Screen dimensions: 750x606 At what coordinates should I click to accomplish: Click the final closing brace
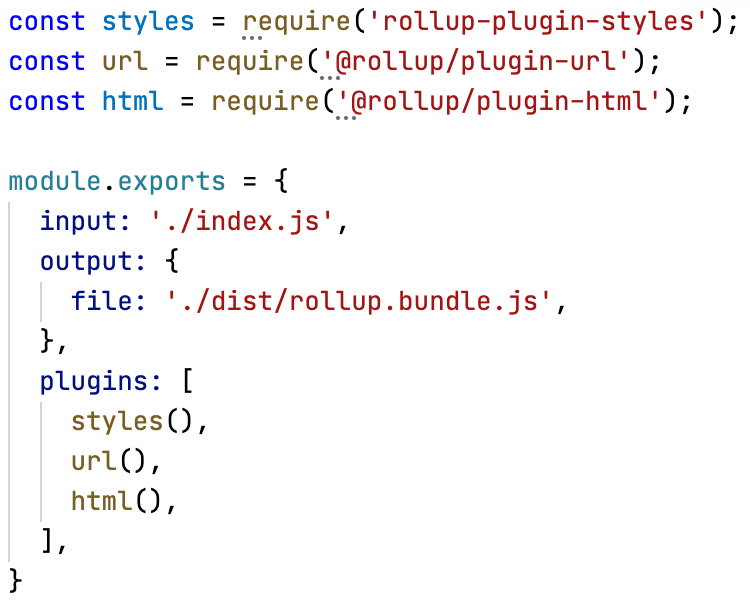(15, 581)
